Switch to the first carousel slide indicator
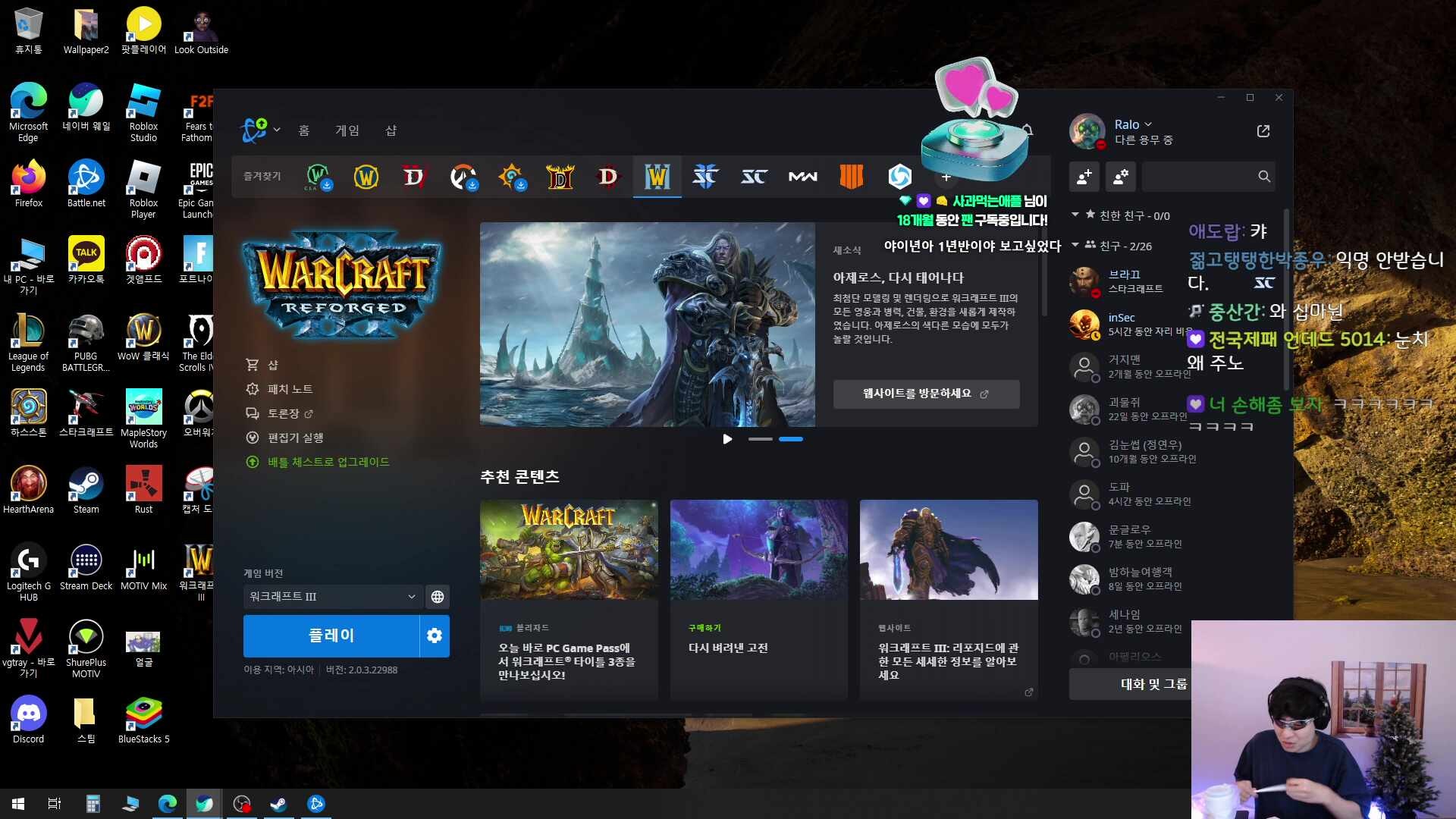Viewport: 1456px width, 819px height. 761,439
